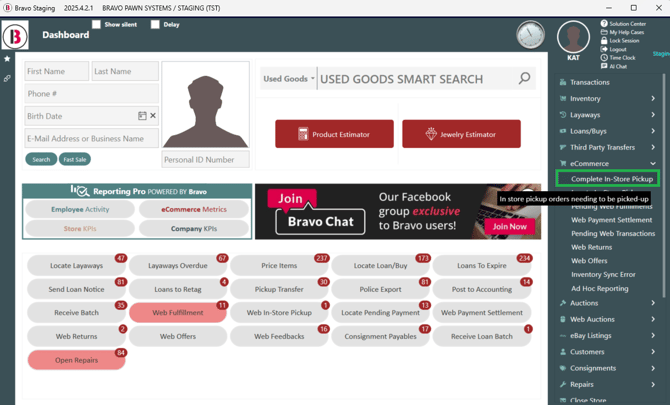670x405 pixels.
Task: Open Consignment Payables tile
Action: point(380,336)
